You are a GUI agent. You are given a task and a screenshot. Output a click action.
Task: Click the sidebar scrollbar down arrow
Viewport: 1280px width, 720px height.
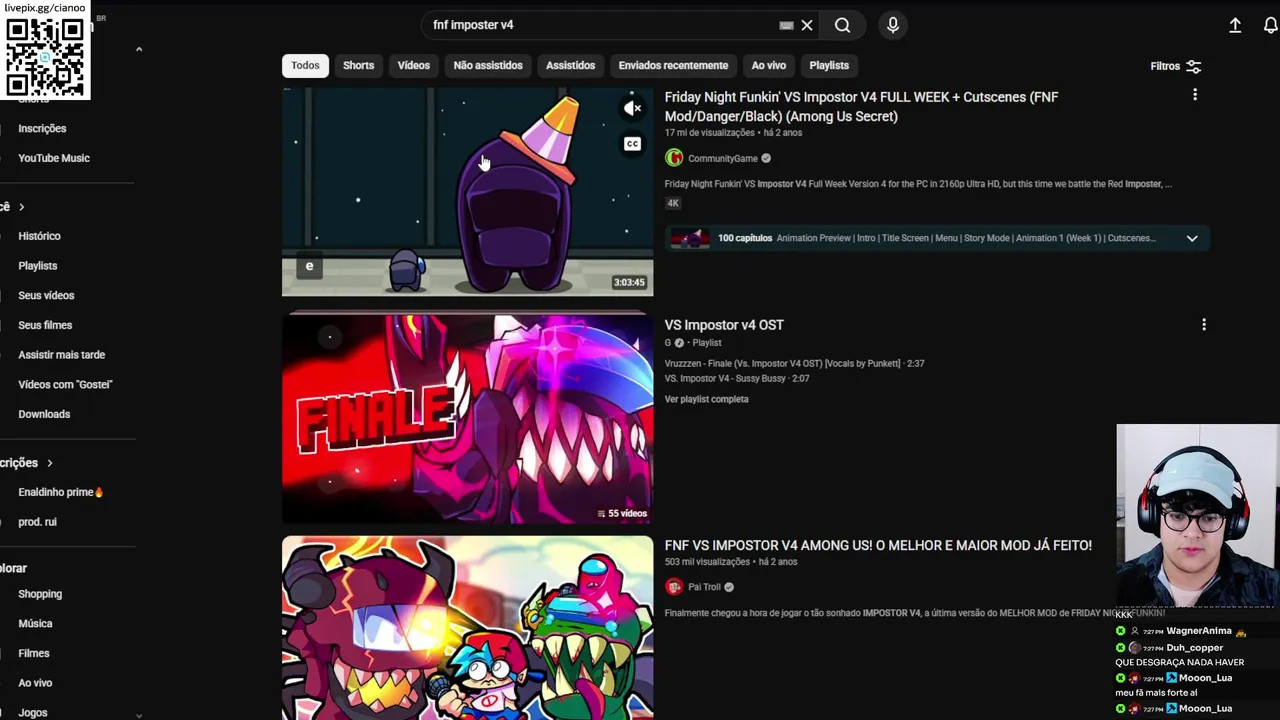click(x=139, y=714)
